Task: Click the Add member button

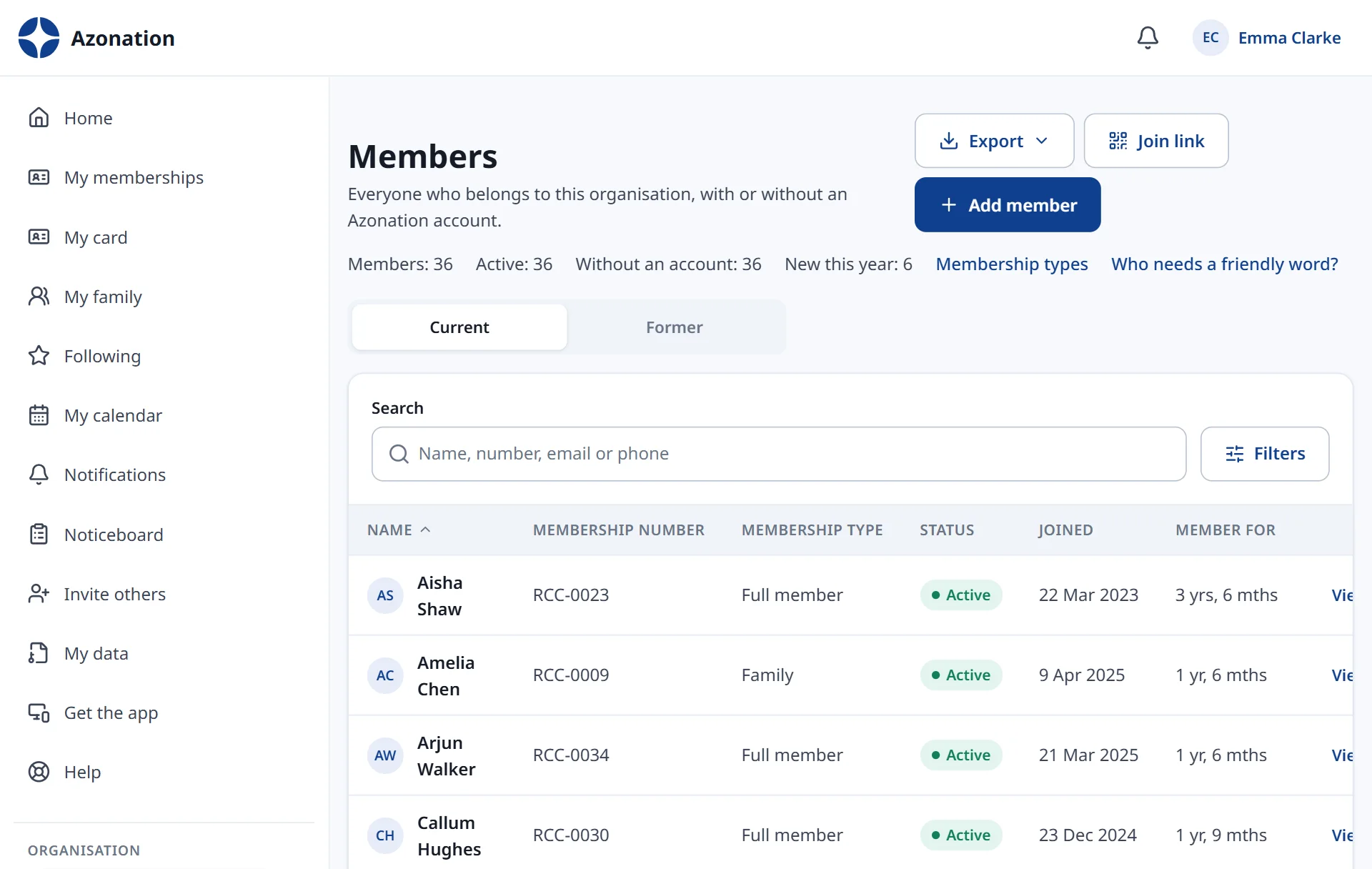Action: pyautogui.click(x=1008, y=205)
